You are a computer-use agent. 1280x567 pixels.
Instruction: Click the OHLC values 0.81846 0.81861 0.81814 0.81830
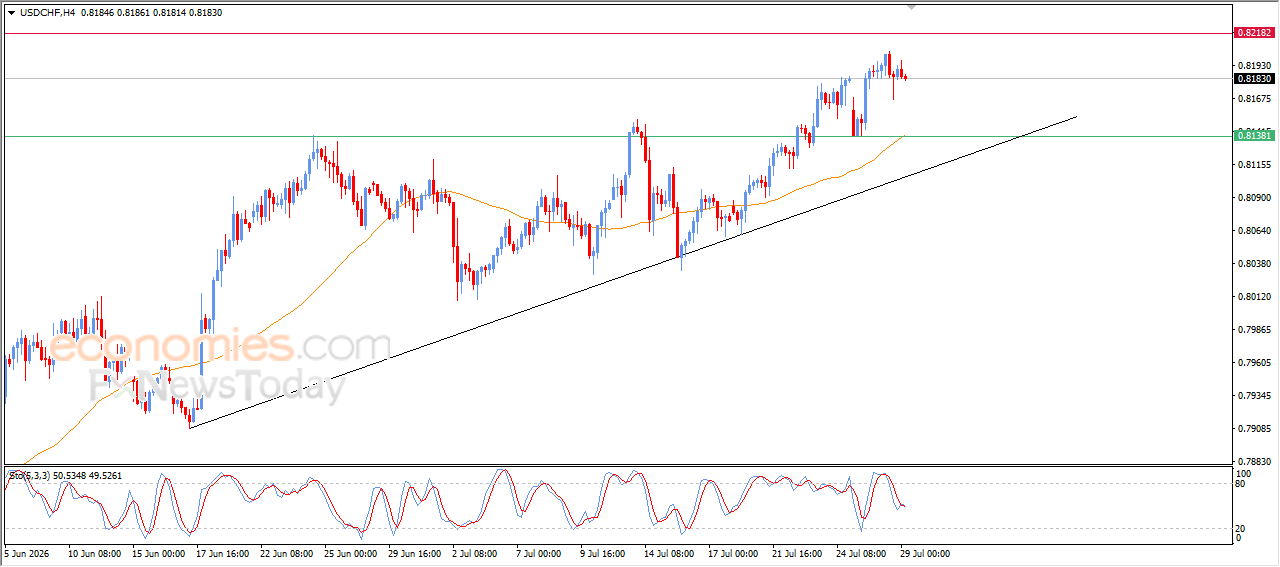click(152, 12)
